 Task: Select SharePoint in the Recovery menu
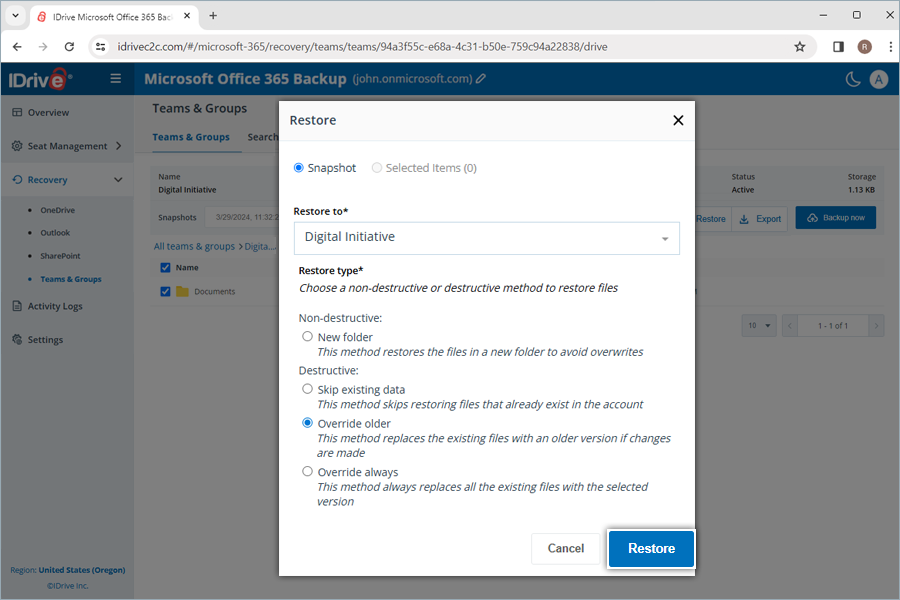[58, 255]
